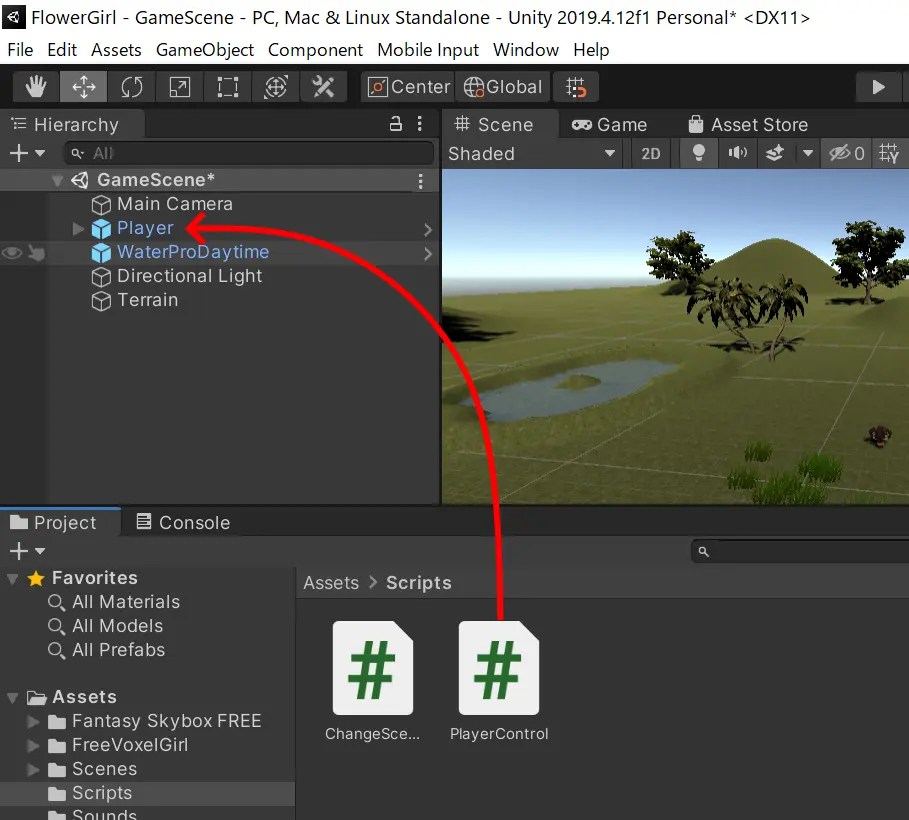
Task: Open Asset Store tab
Action: pyautogui.click(x=748, y=125)
